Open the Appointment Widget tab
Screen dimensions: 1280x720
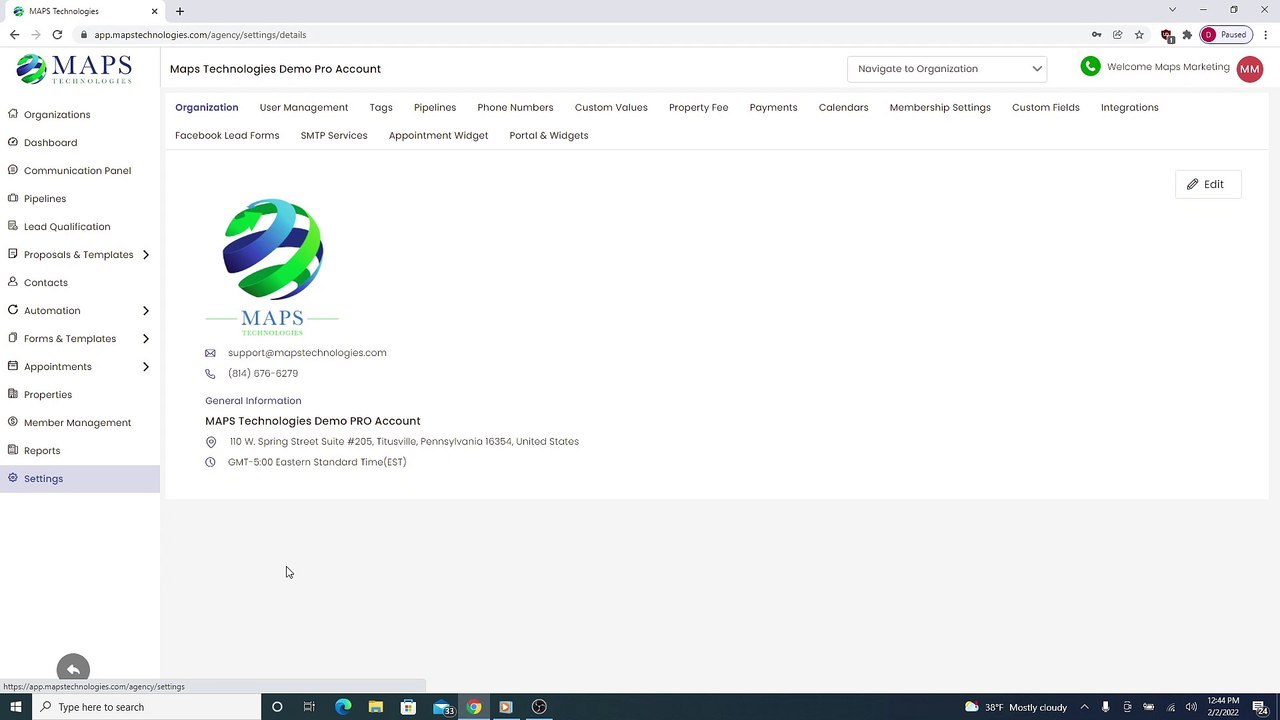(x=438, y=135)
